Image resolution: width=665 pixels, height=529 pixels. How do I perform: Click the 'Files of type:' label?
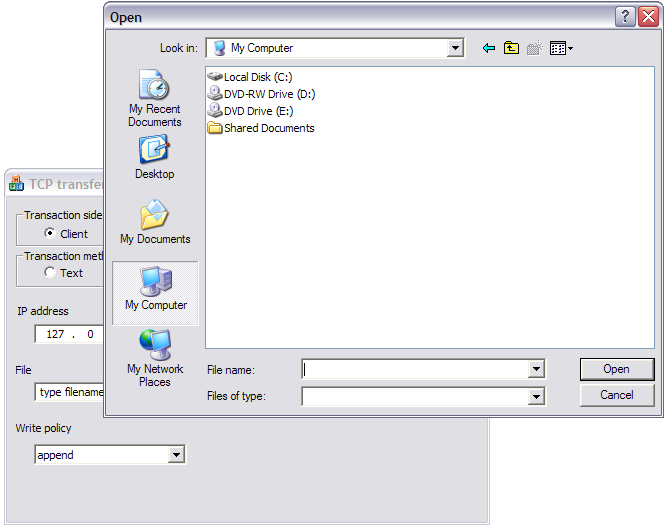(x=236, y=396)
